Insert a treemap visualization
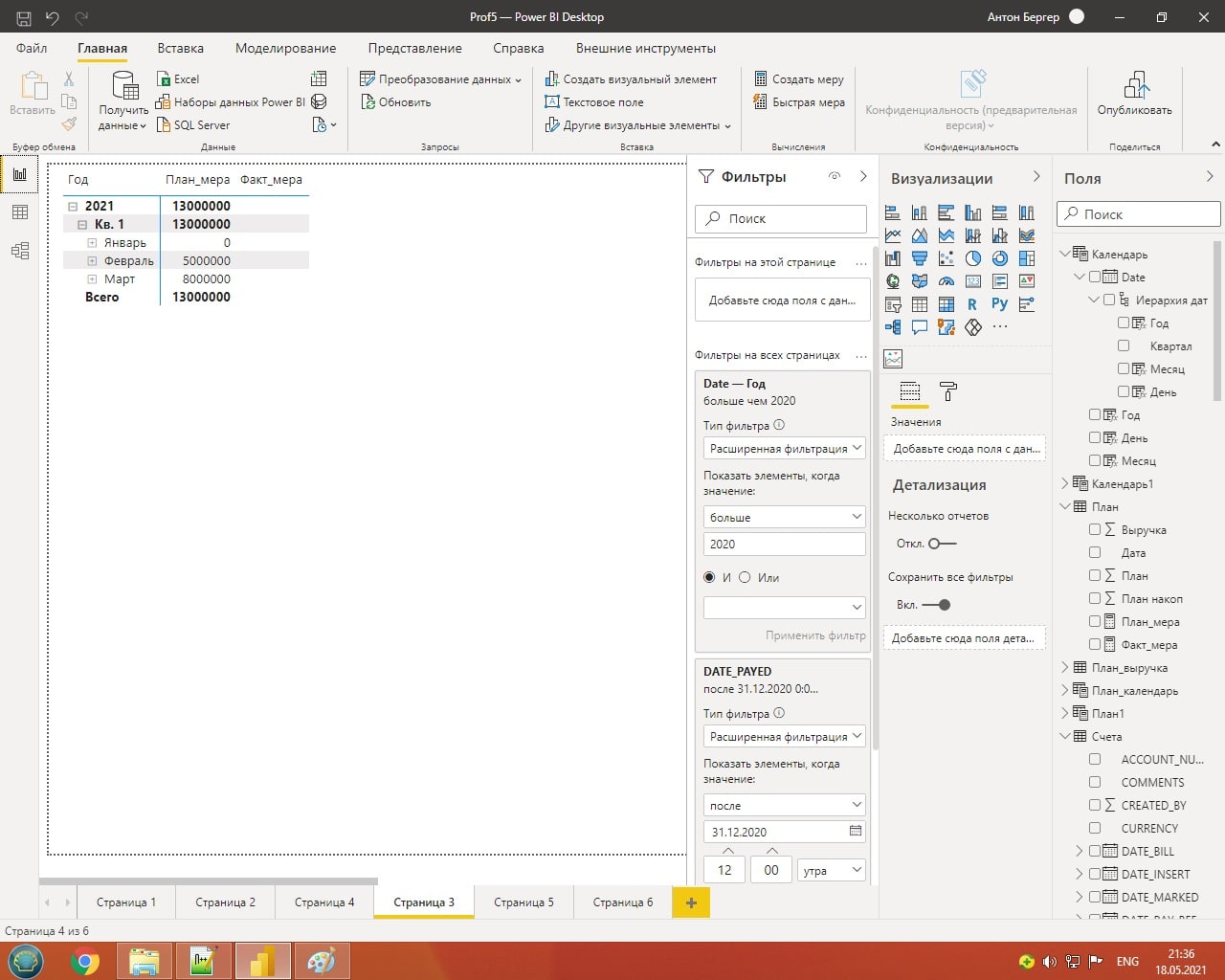Viewport: 1225px width, 980px height. (x=1027, y=258)
